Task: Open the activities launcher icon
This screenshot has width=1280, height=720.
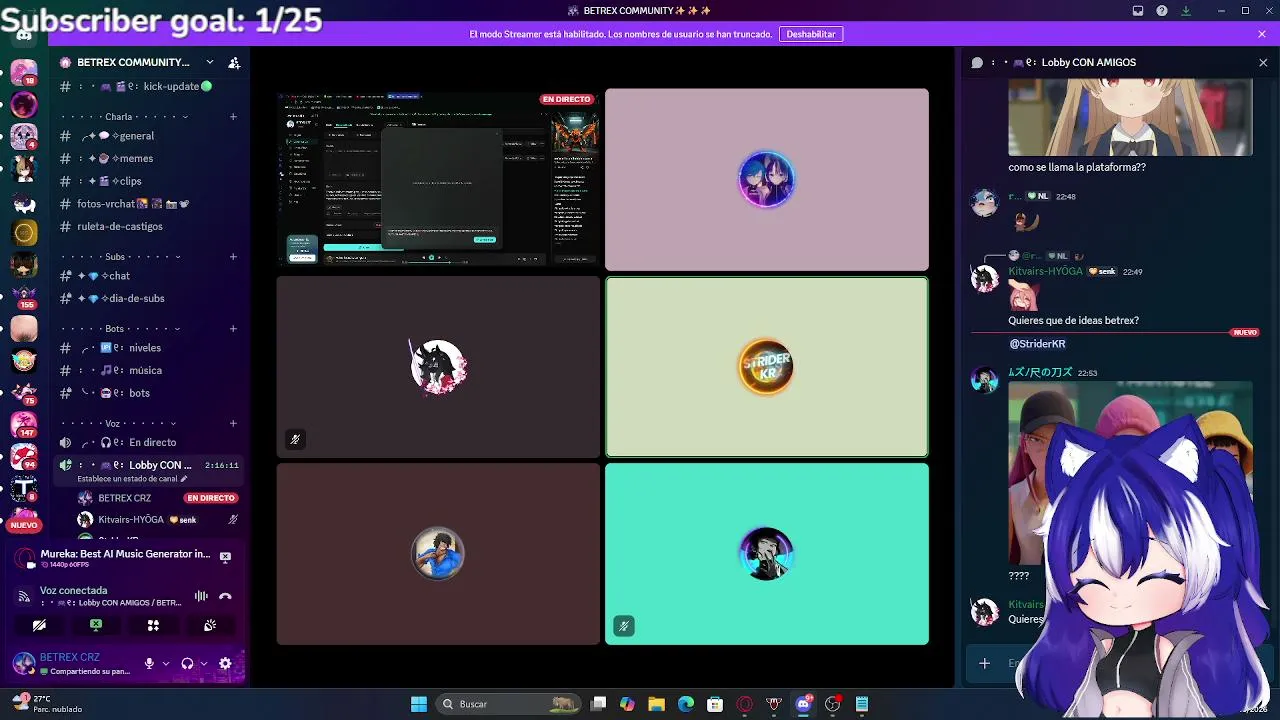Action: click(x=153, y=625)
